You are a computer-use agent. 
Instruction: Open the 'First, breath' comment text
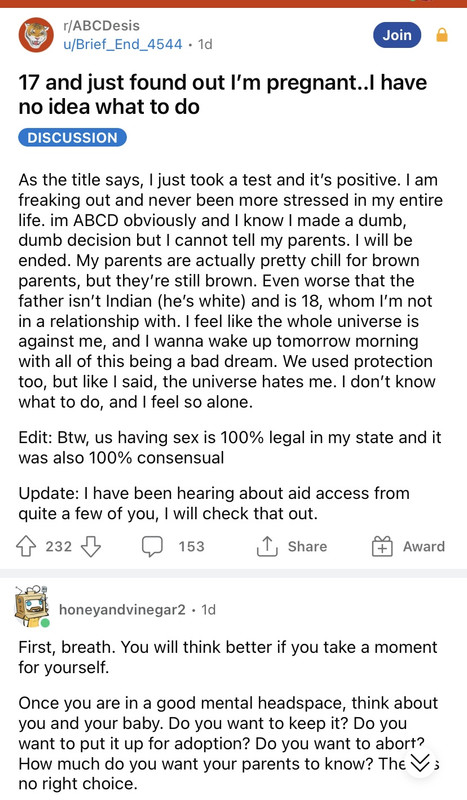(x=228, y=657)
